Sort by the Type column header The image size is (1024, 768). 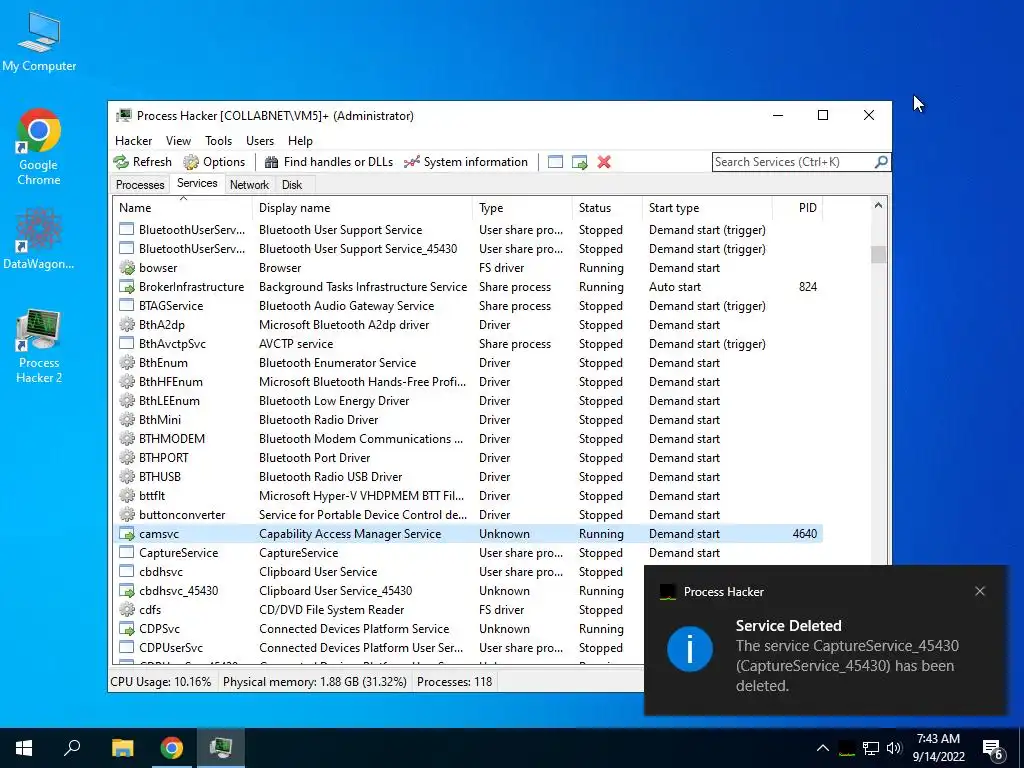click(522, 208)
